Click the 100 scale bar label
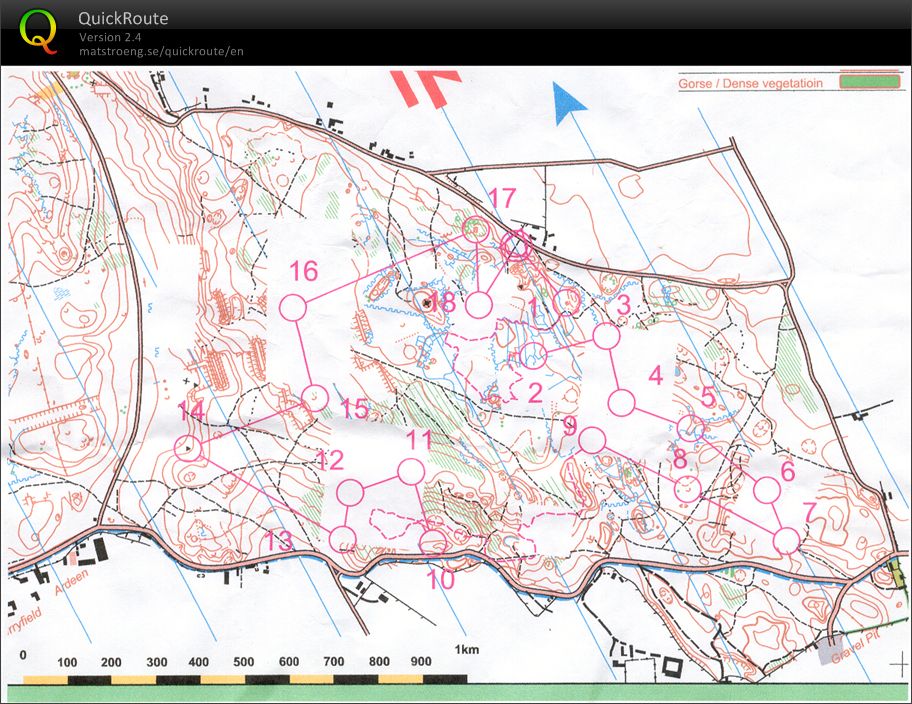 pos(67,663)
